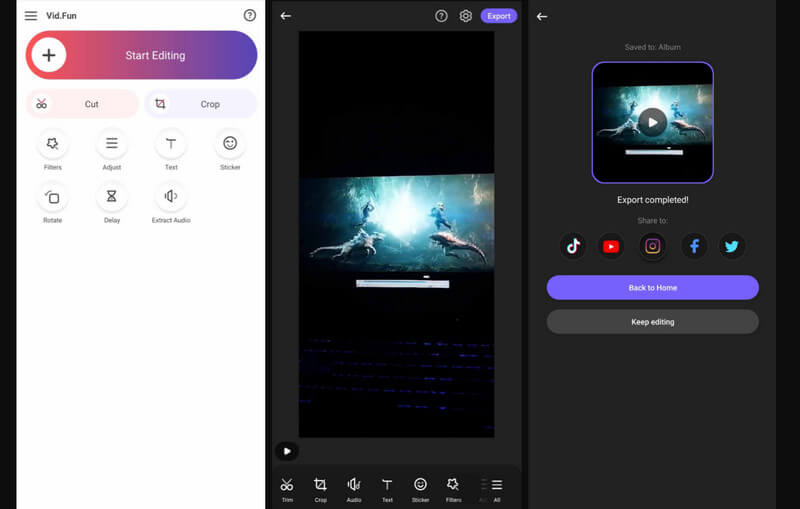Share exported video to TikTok
This screenshot has width=800, height=509.
[x=573, y=246]
